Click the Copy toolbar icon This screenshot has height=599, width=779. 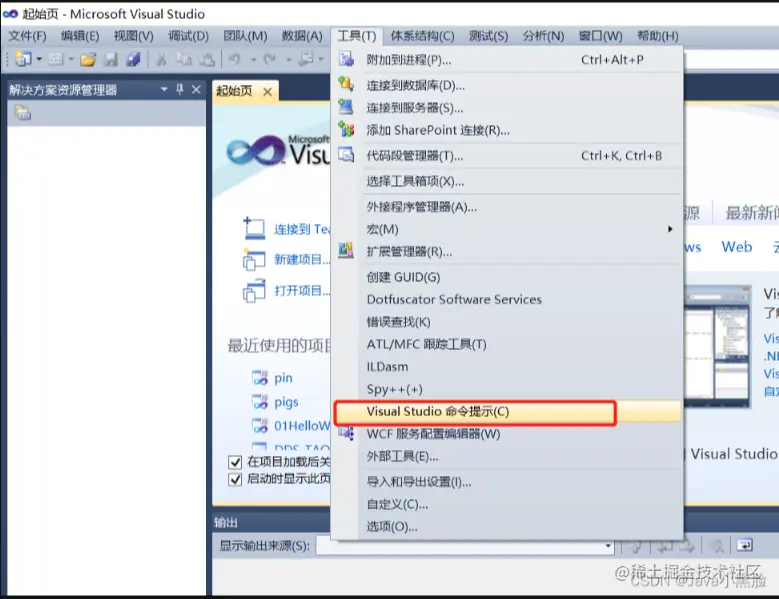click(184, 60)
